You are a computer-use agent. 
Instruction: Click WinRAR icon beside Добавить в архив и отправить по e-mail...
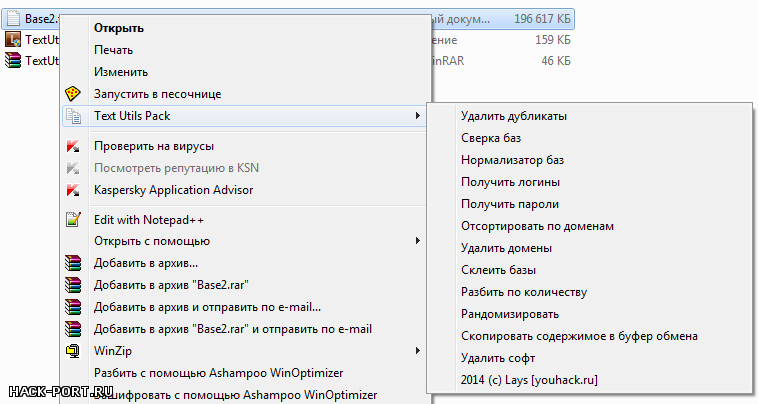(73, 307)
